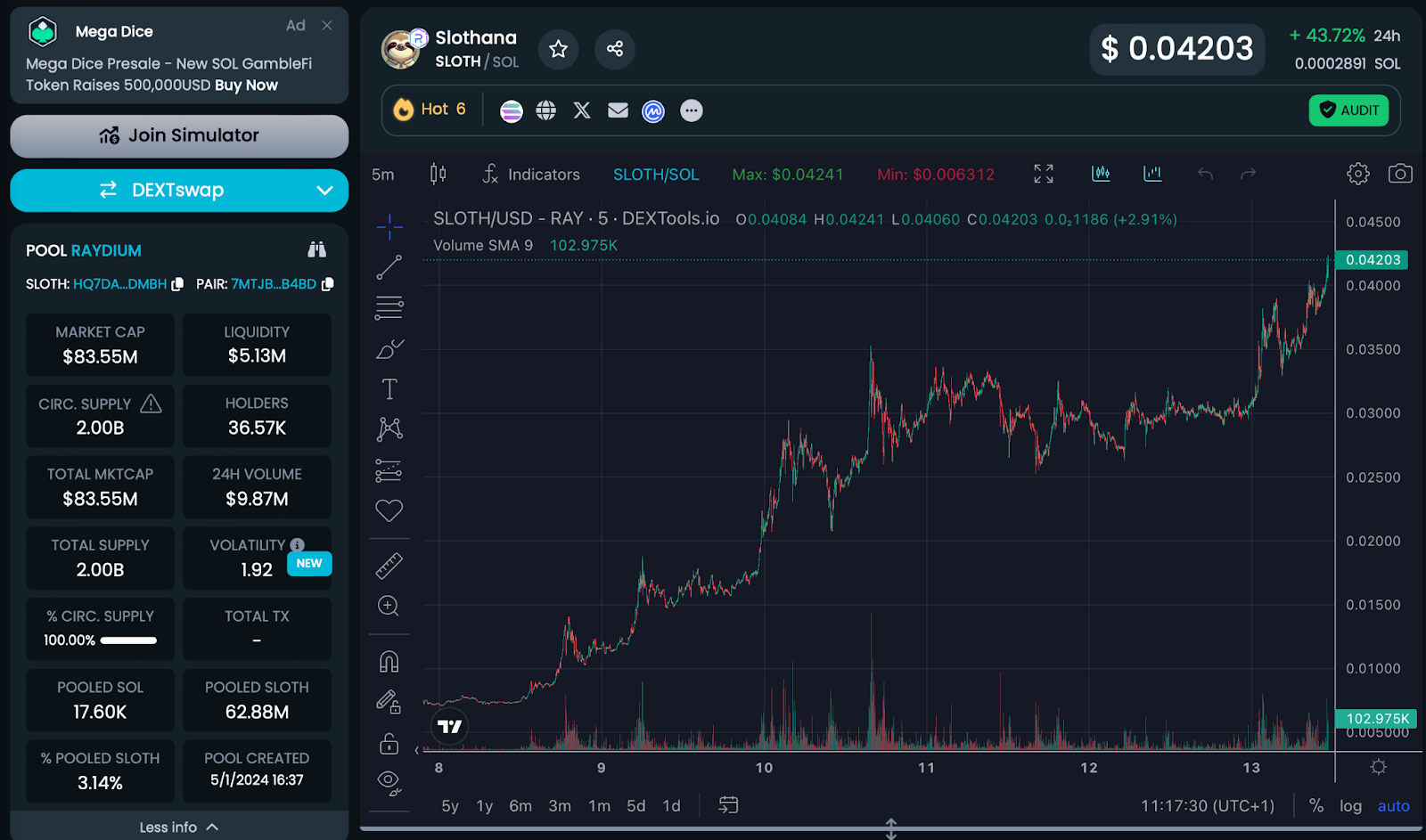This screenshot has width=1426, height=840.
Task: Take chart snapshot with camera icon
Action: click(1400, 174)
